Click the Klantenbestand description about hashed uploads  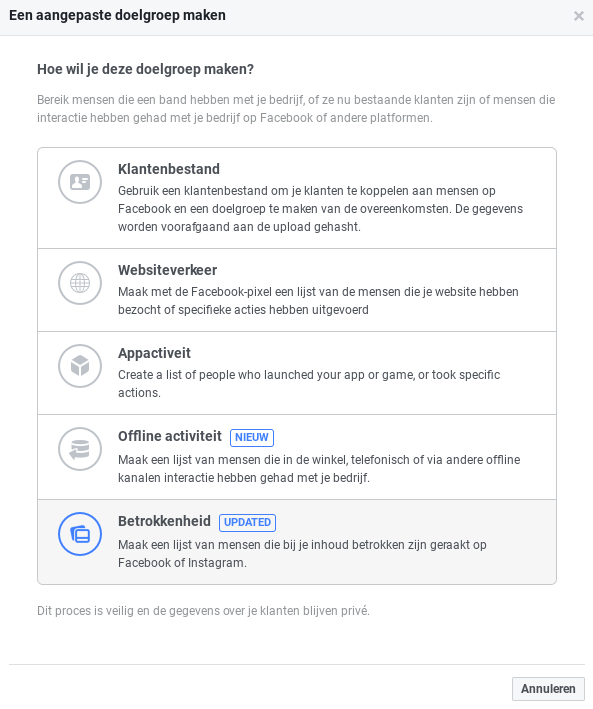click(320, 209)
